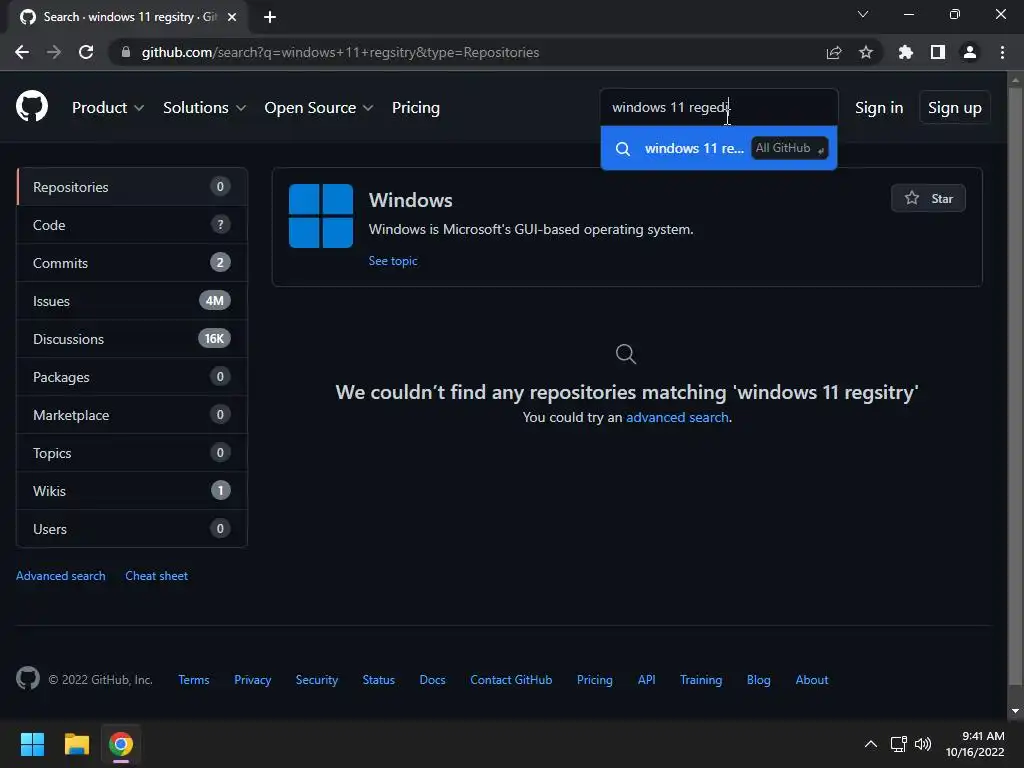Select the All GitHub search suggestion

click(x=719, y=148)
